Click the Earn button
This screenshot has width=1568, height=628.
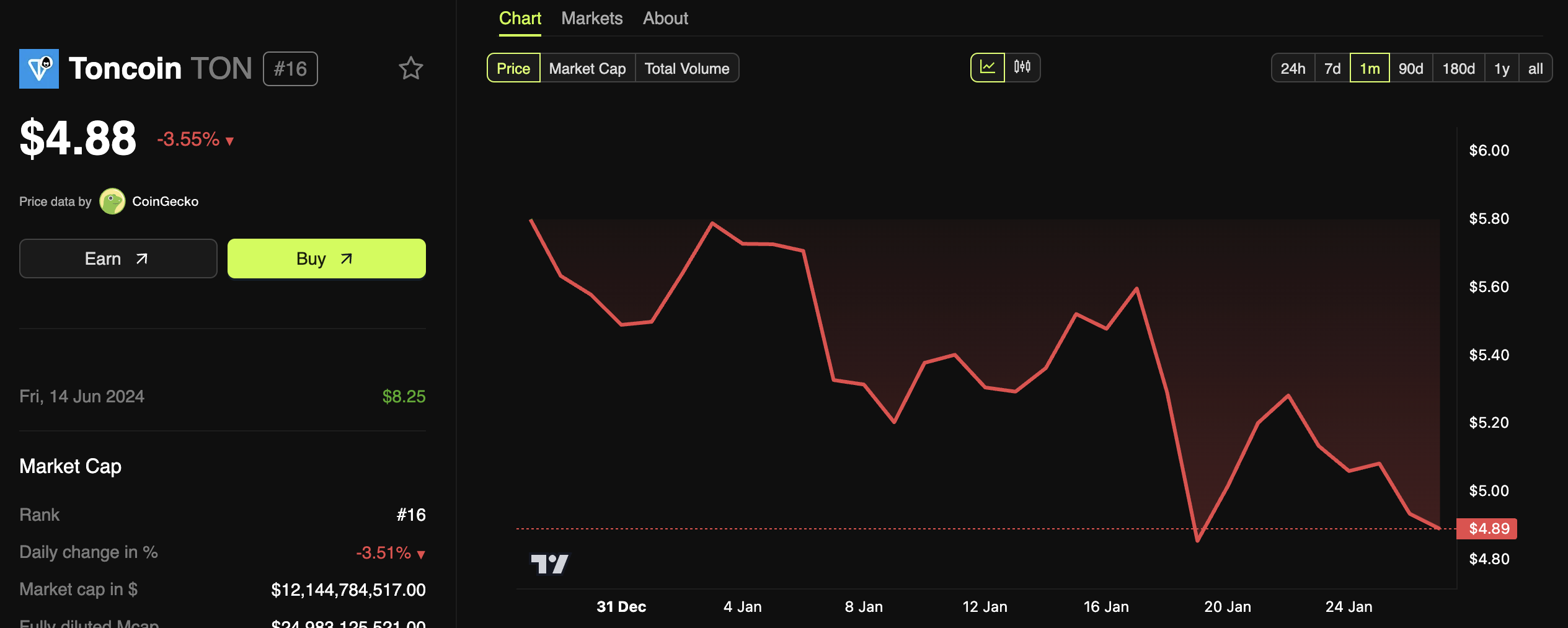[118, 259]
